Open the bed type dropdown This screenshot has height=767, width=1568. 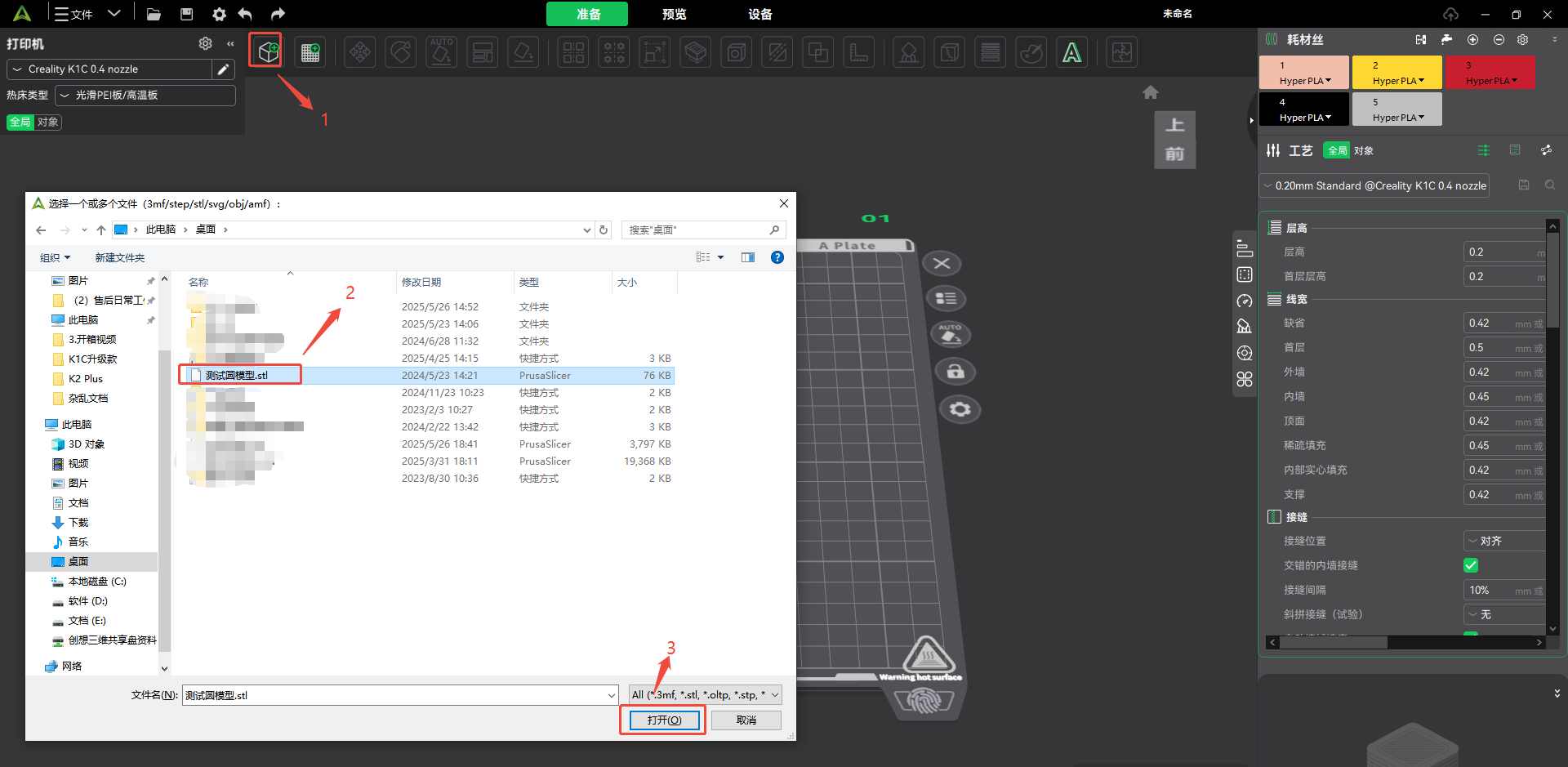click(145, 96)
